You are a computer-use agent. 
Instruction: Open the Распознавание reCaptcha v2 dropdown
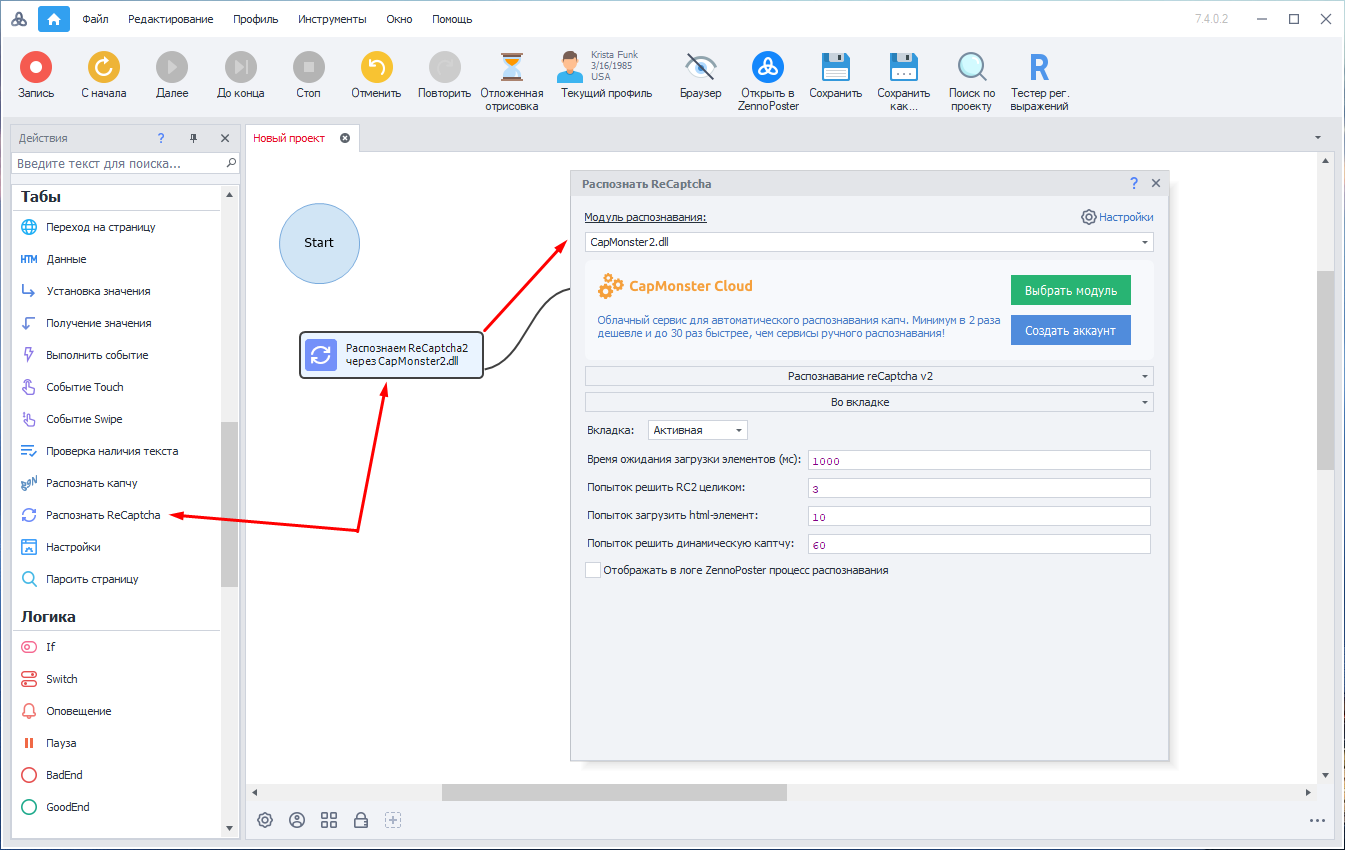pyautogui.click(x=868, y=376)
